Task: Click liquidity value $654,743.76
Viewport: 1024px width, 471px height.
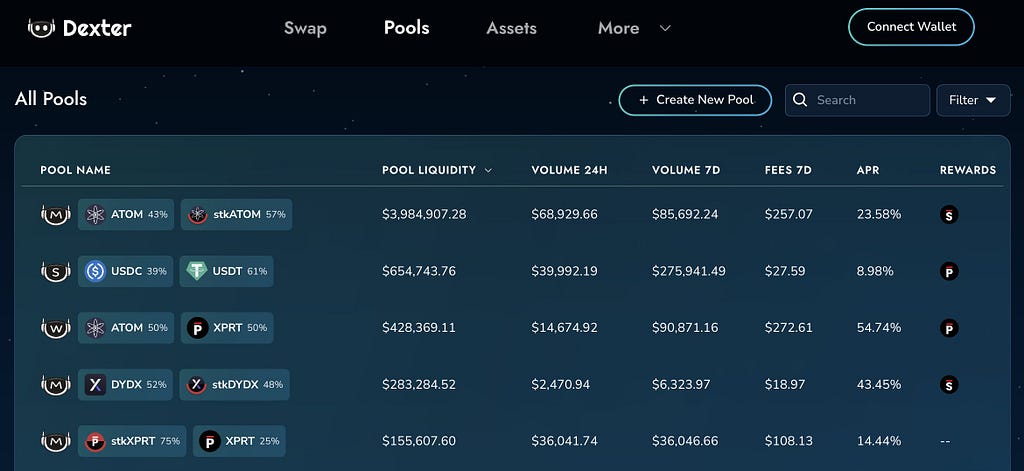Action: [419, 271]
